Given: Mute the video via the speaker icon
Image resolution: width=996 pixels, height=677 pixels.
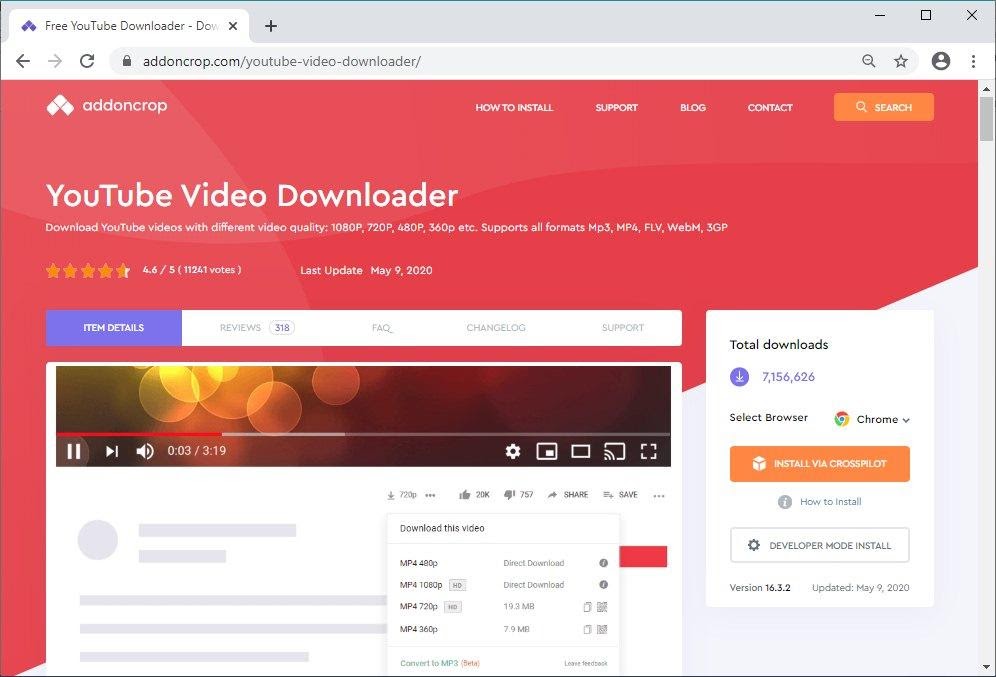Looking at the screenshot, I should (145, 451).
